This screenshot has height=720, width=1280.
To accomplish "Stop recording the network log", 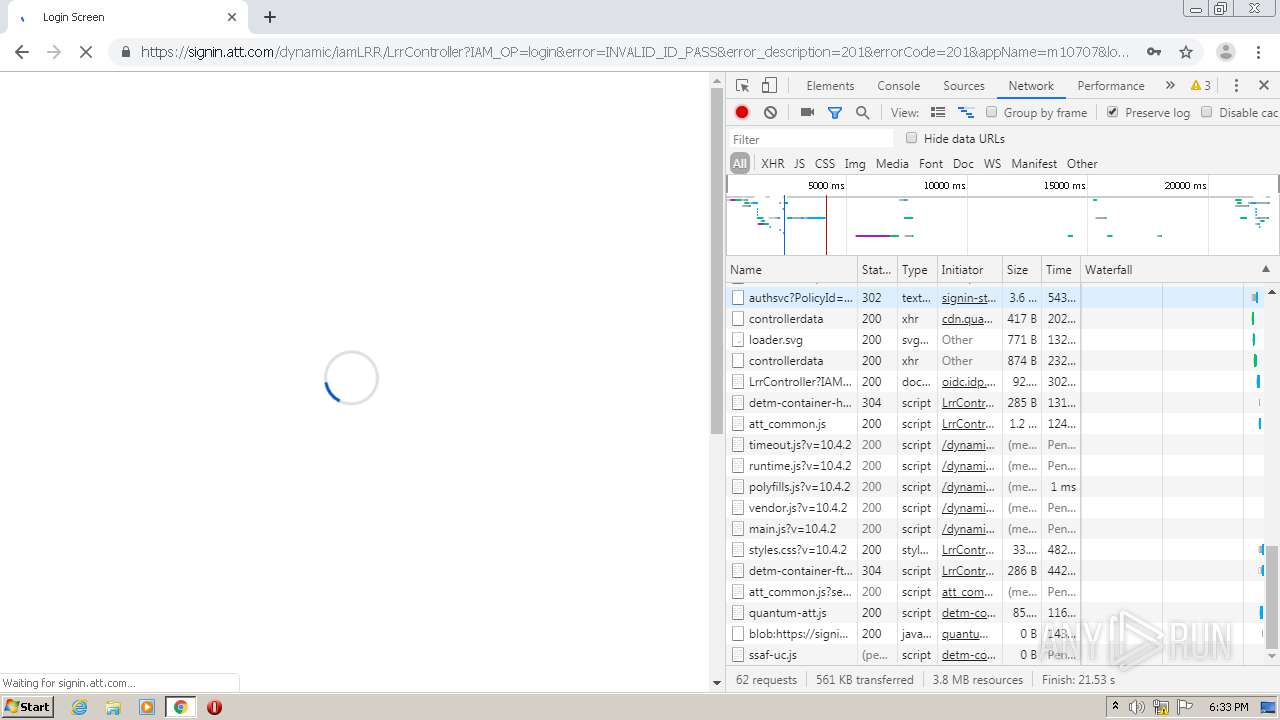I will [x=742, y=112].
